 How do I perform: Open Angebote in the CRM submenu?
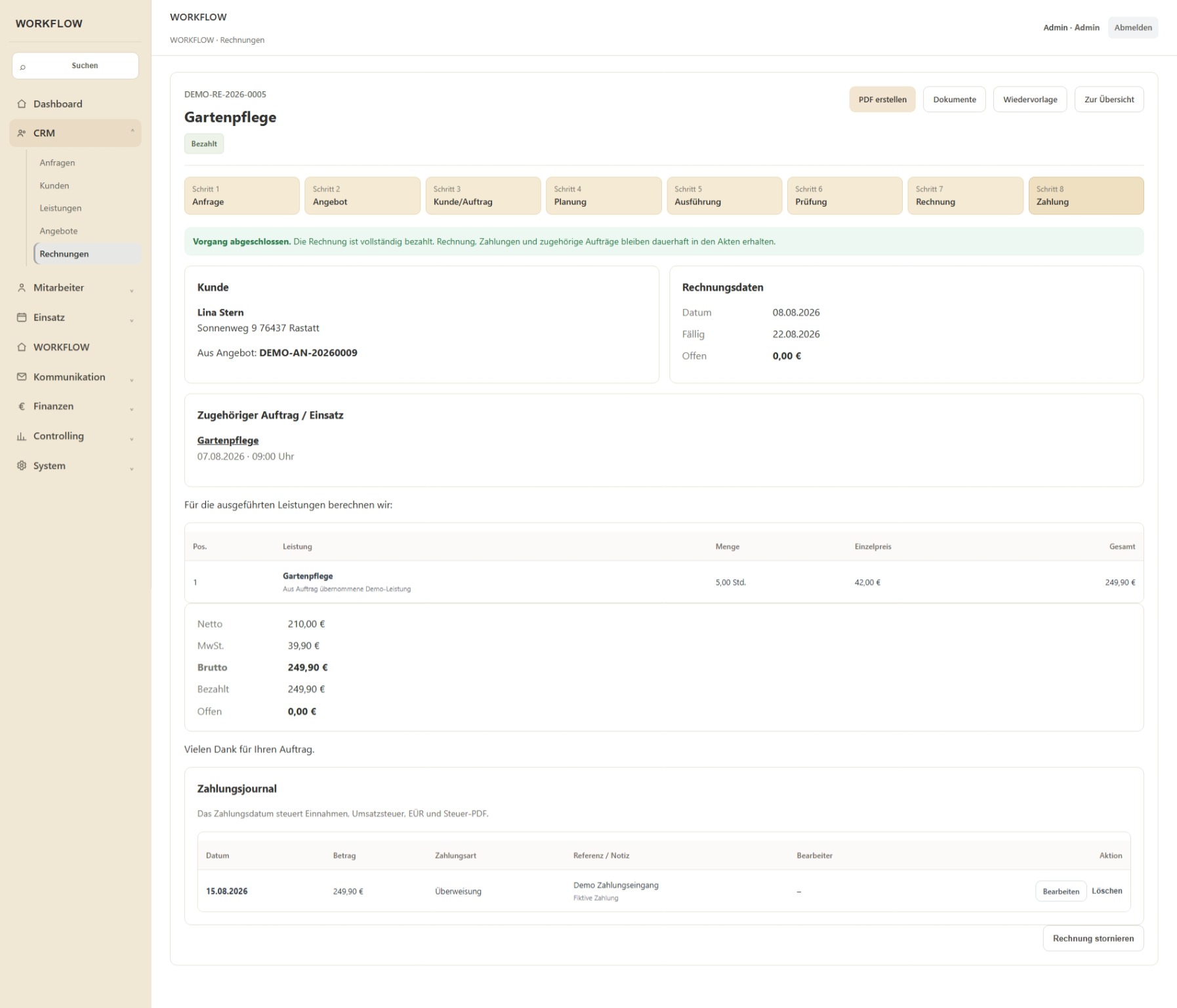(x=87, y=231)
